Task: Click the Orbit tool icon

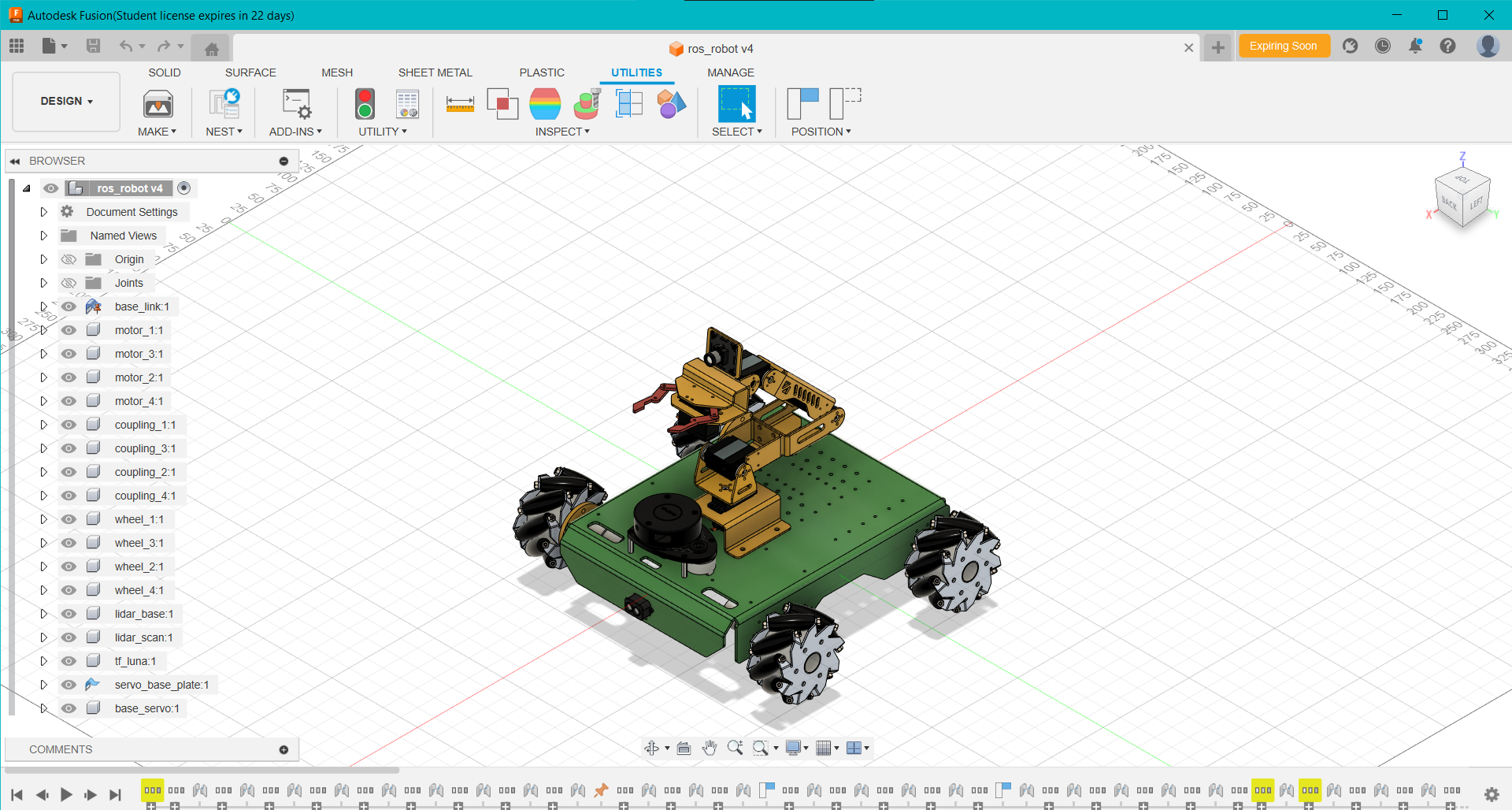Action: [652, 748]
